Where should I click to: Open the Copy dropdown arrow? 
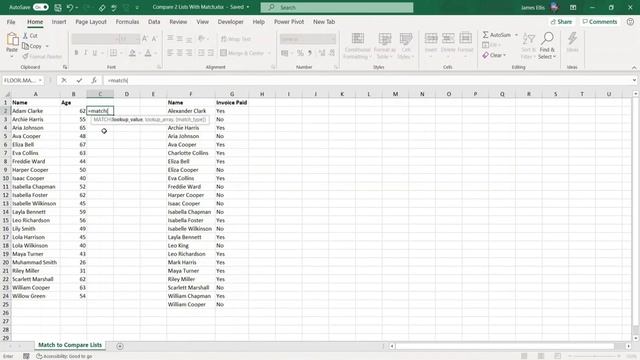(47, 46)
